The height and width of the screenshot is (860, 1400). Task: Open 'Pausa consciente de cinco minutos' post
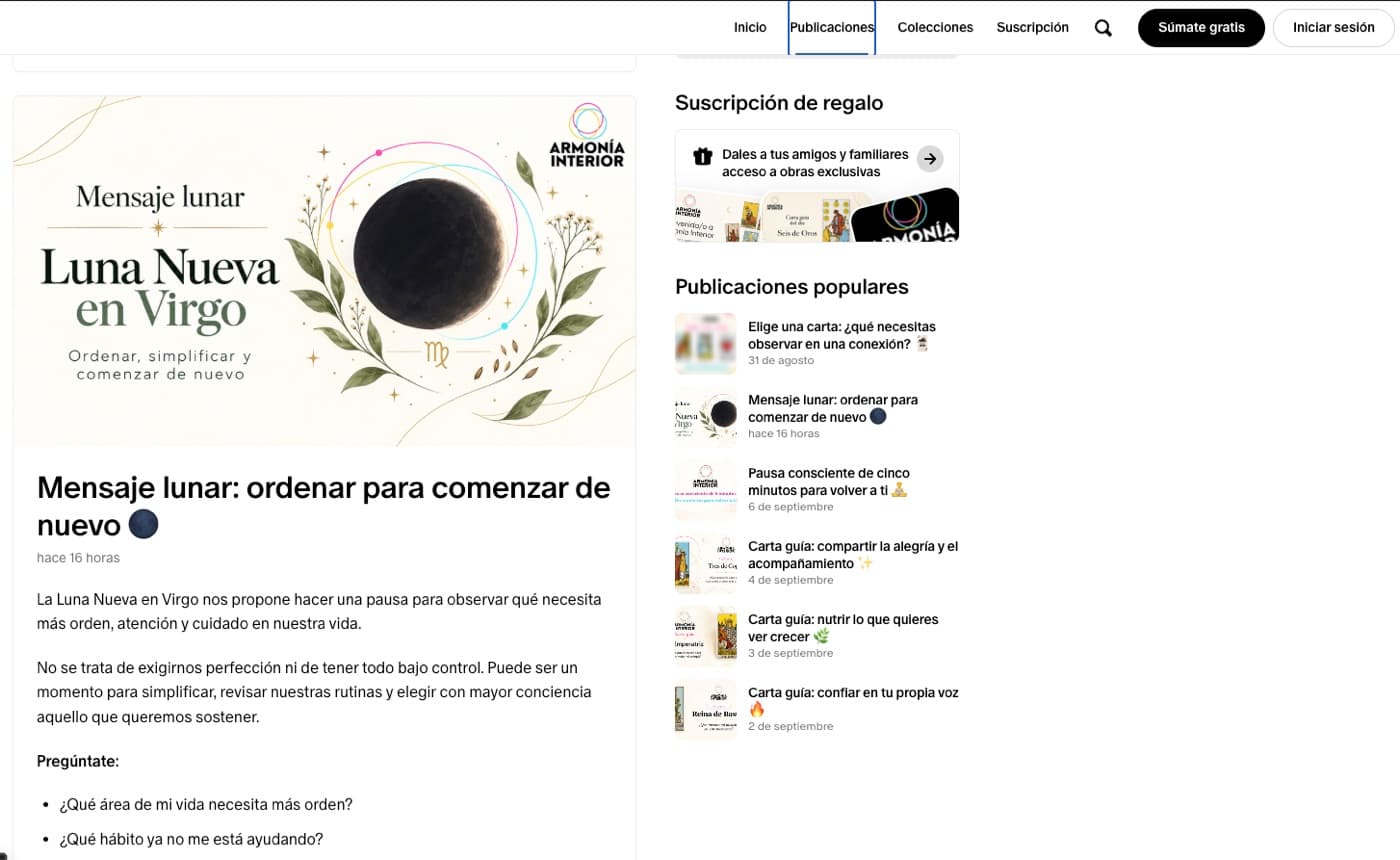829,481
